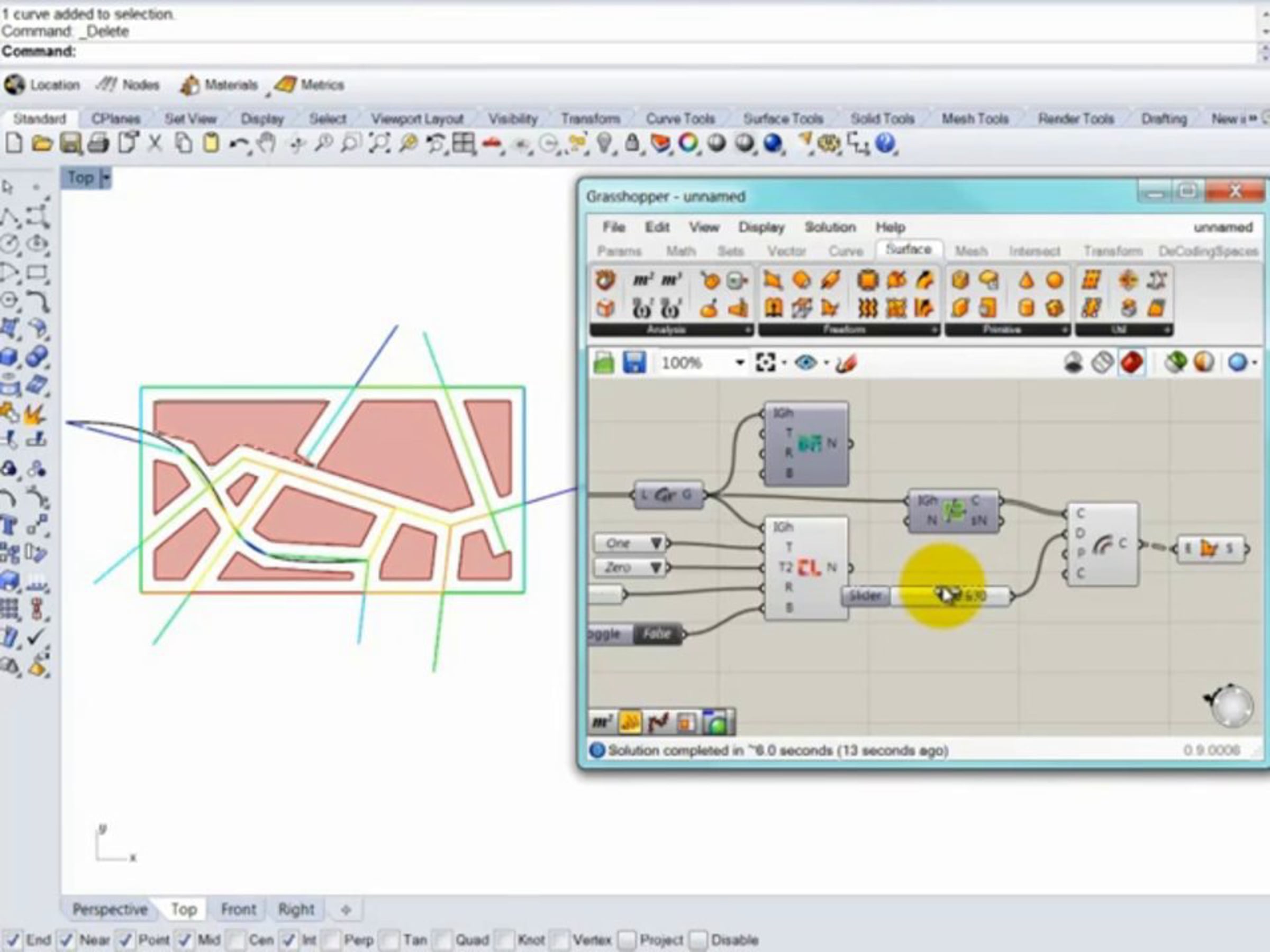Switch to the Curve Tools tab
Screen dimensions: 1270x952
(680, 119)
